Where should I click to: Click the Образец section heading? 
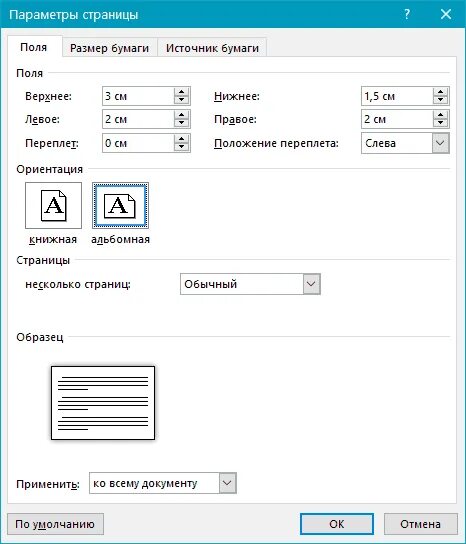(40, 337)
